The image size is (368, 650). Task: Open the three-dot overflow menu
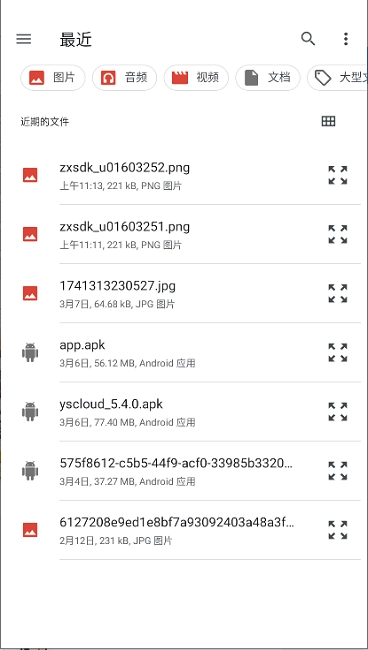(x=346, y=39)
